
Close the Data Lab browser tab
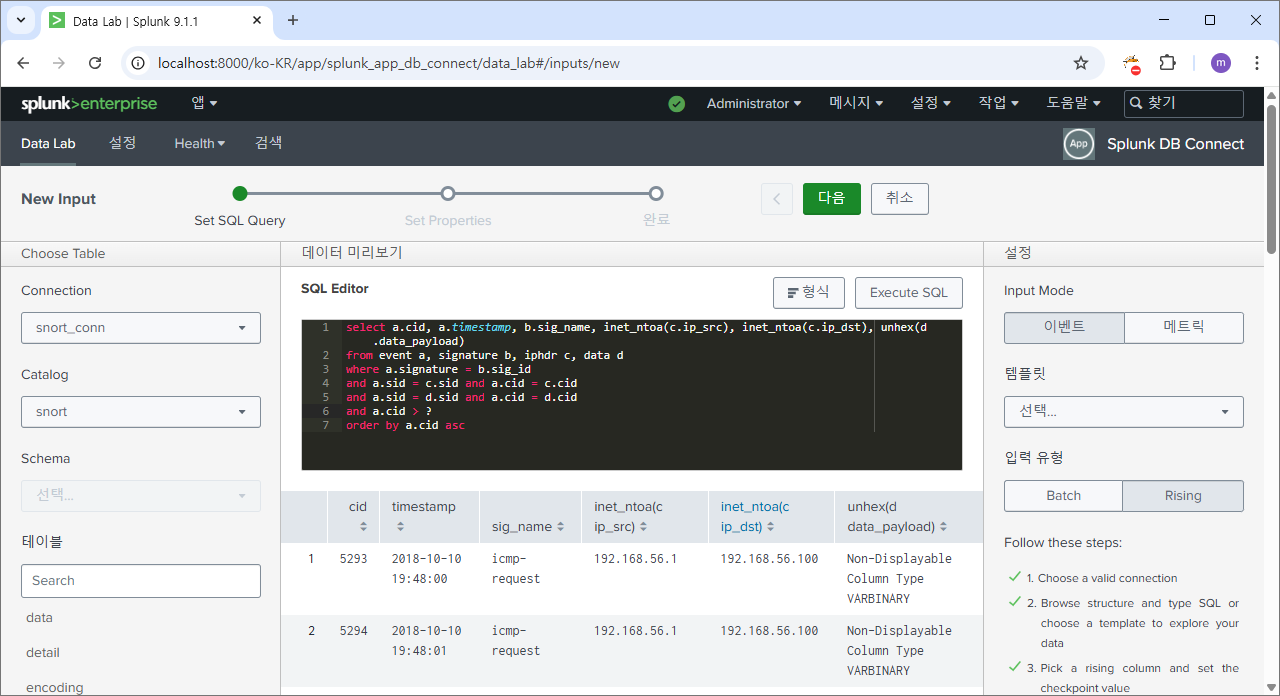point(259,20)
